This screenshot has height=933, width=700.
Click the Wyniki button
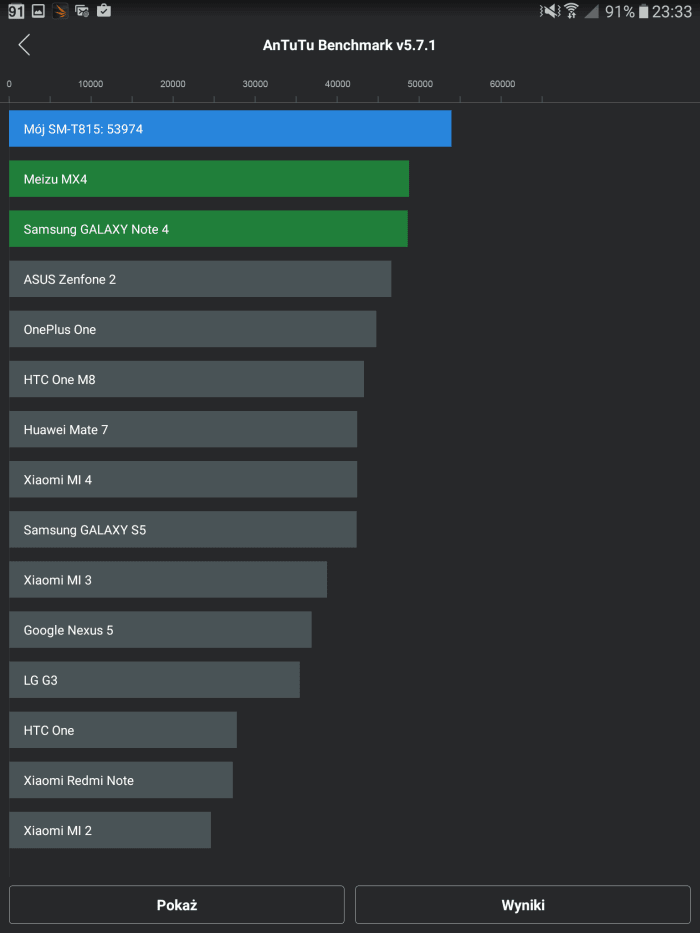[523, 904]
